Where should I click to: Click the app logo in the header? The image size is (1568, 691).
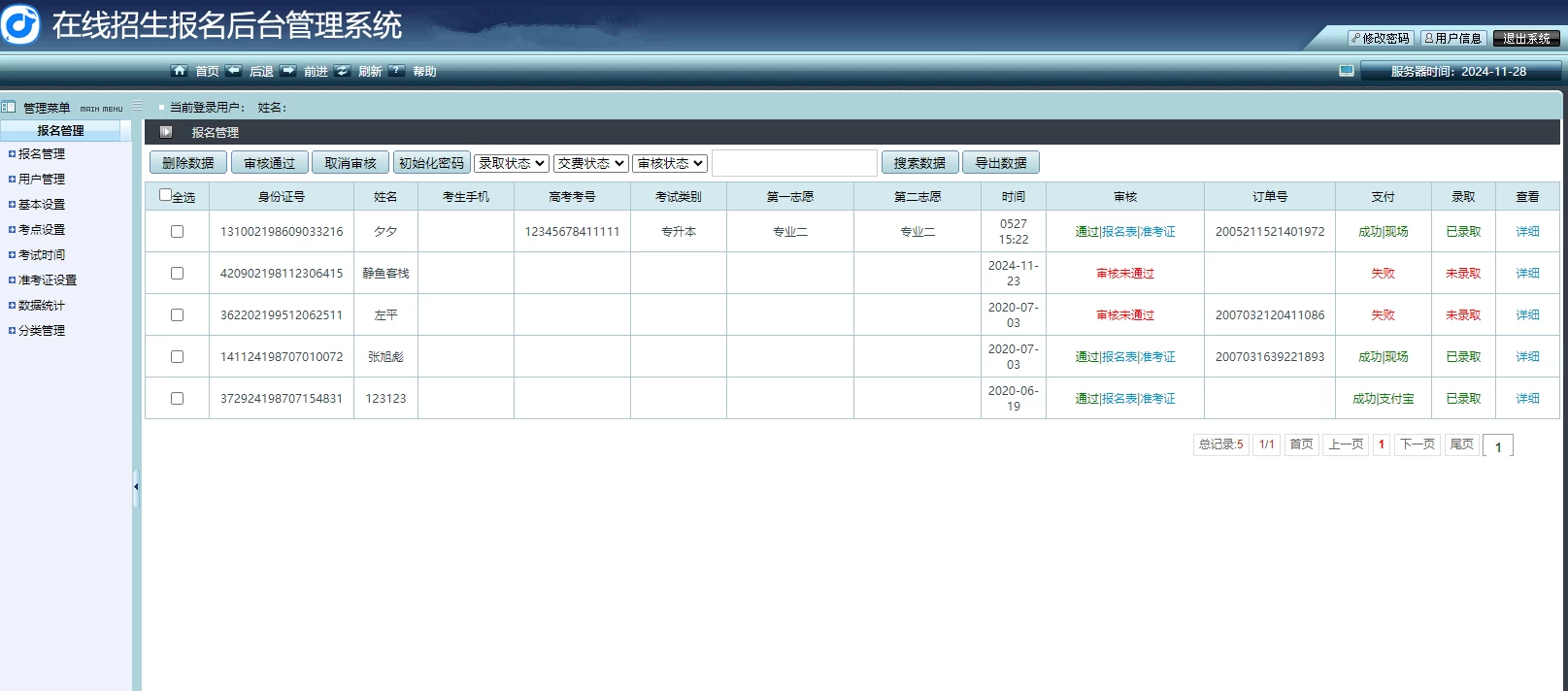tap(21, 25)
